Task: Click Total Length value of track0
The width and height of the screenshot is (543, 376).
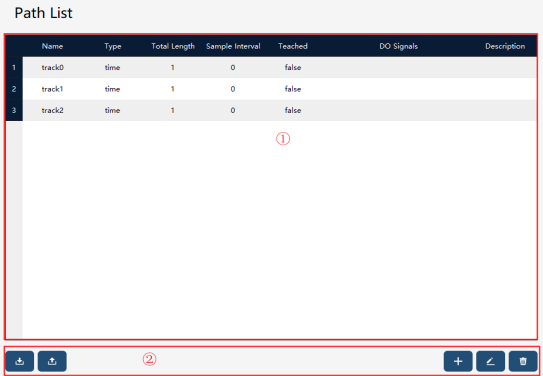Action: (x=172, y=68)
